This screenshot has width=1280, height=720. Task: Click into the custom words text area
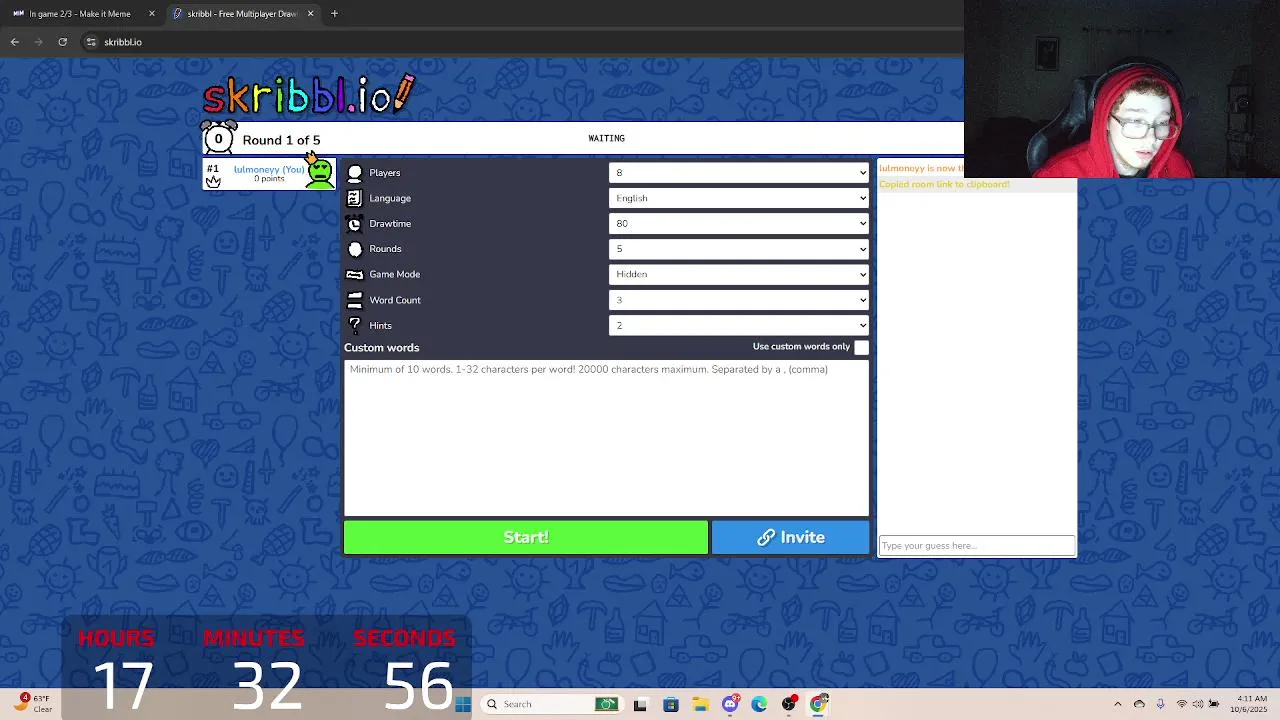coord(606,437)
